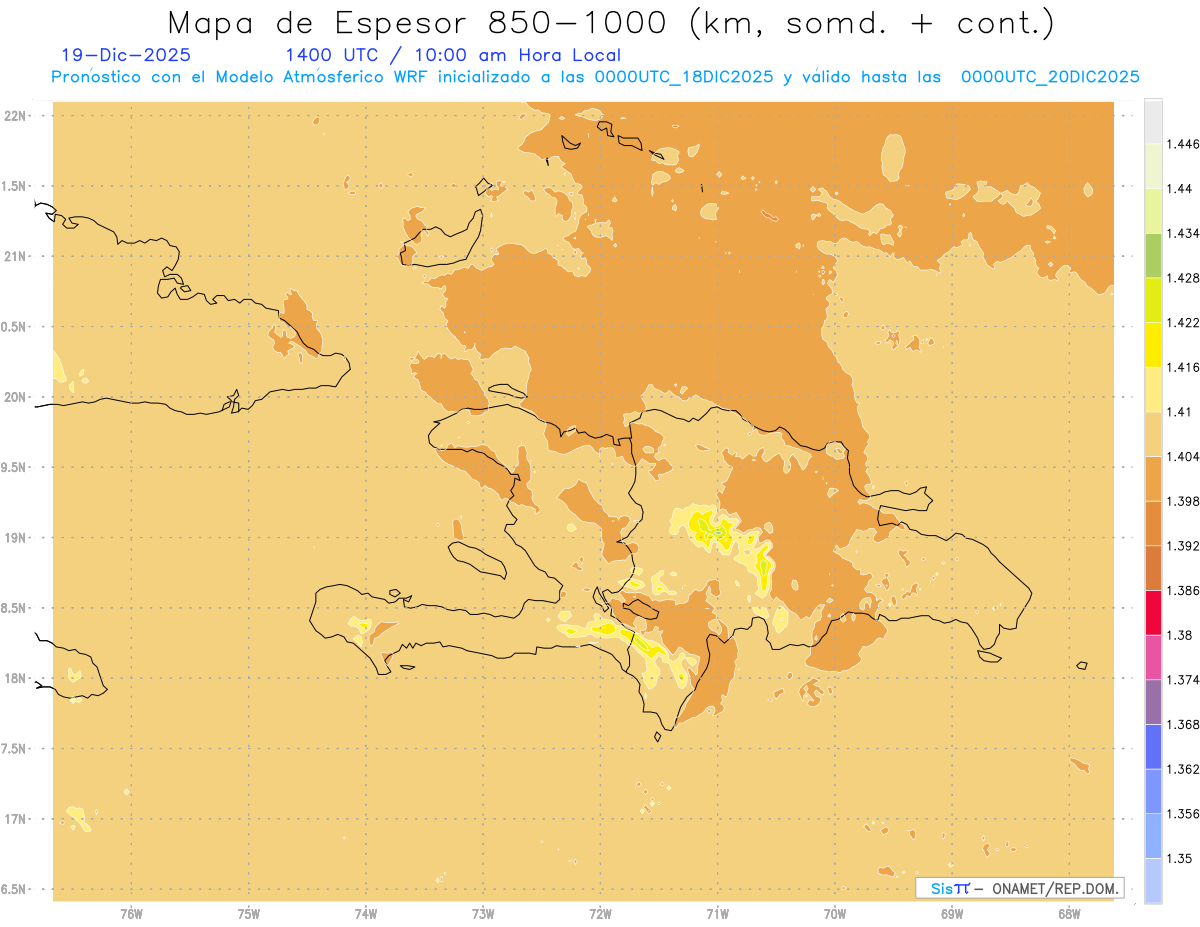Click the valid-until time '0000UTC_20DIC2025' in the subtitle
The image size is (1200, 927).
[x=1050, y=77]
